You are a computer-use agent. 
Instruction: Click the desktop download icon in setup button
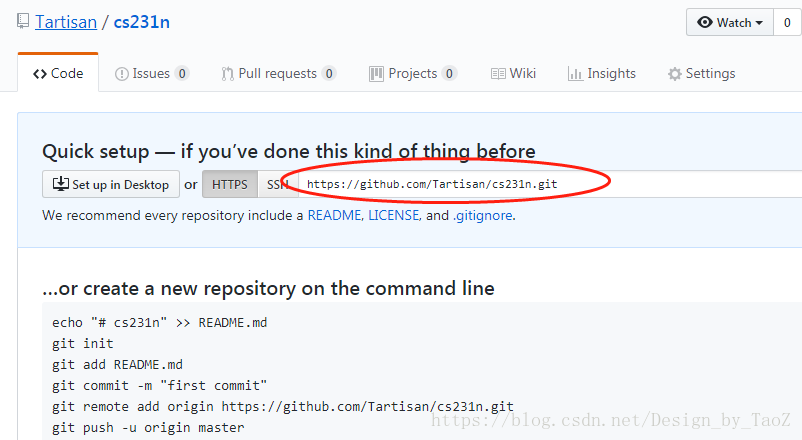61,184
